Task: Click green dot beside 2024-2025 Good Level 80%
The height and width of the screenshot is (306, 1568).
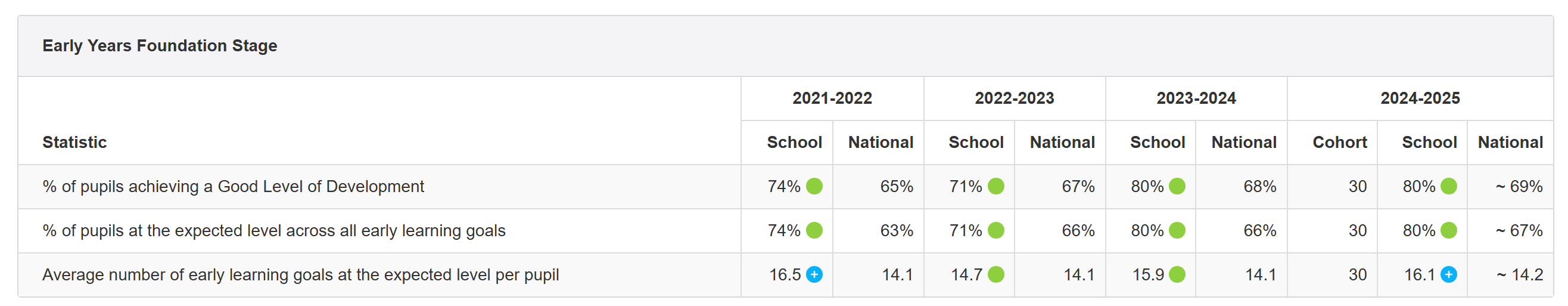Action: pyautogui.click(x=1449, y=187)
